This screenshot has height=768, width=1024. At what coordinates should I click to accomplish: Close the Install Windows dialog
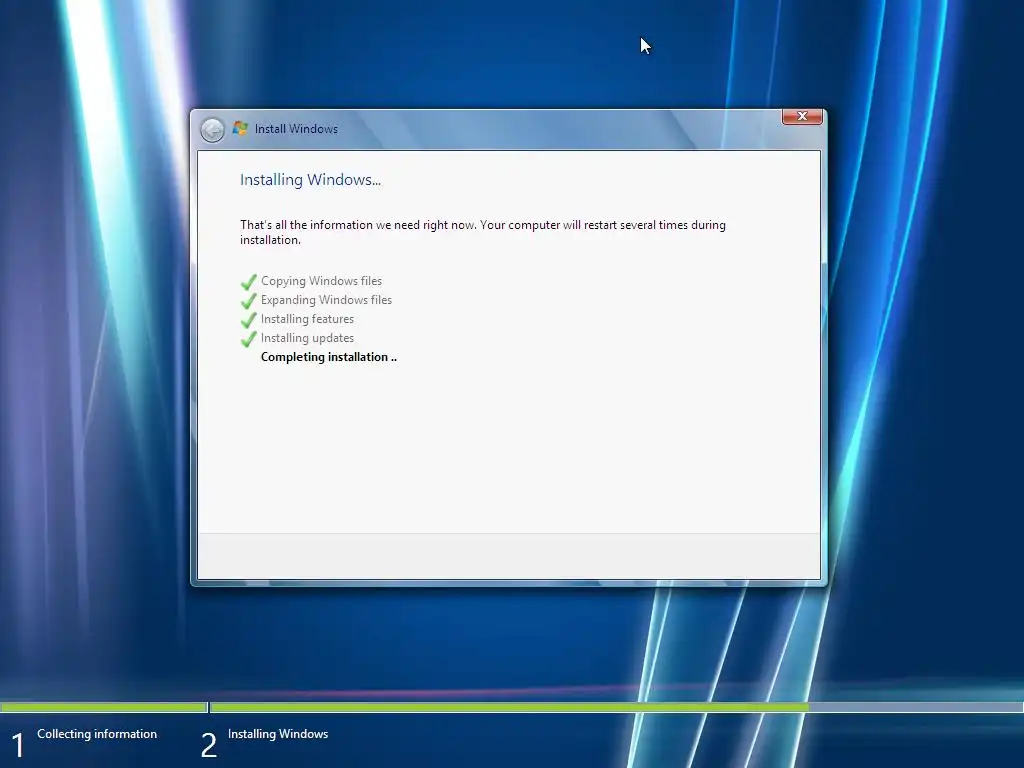802,116
